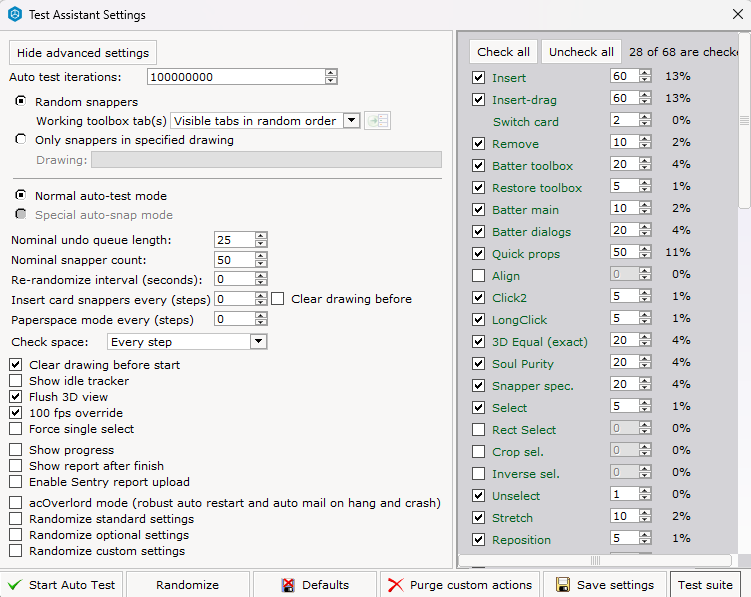Enable Force single select
Image resolution: width=751 pixels, height=597 pixels.
click(x=15, y=429)
